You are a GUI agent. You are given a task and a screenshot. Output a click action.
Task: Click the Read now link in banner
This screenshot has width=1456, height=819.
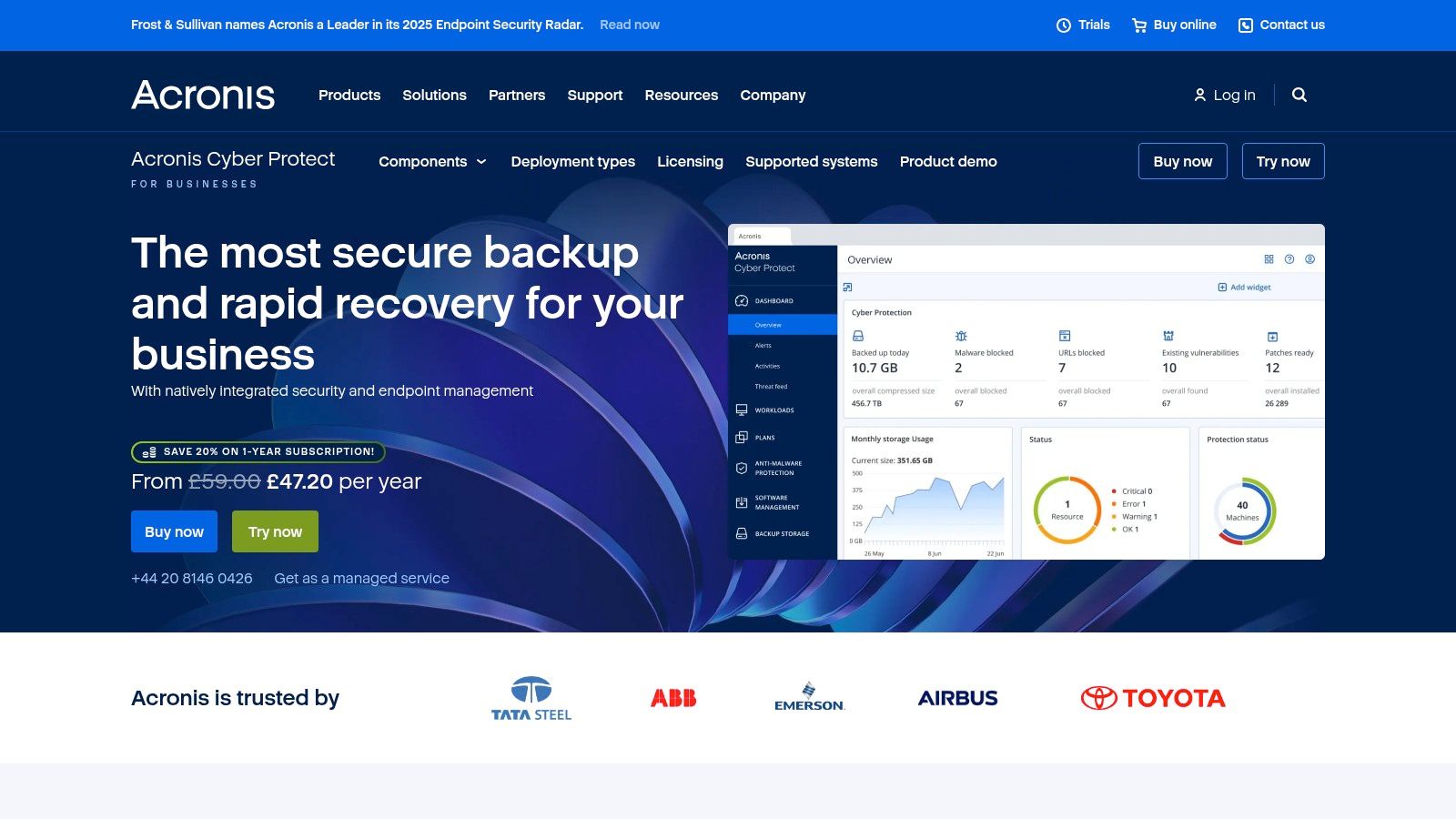point(630,25)
